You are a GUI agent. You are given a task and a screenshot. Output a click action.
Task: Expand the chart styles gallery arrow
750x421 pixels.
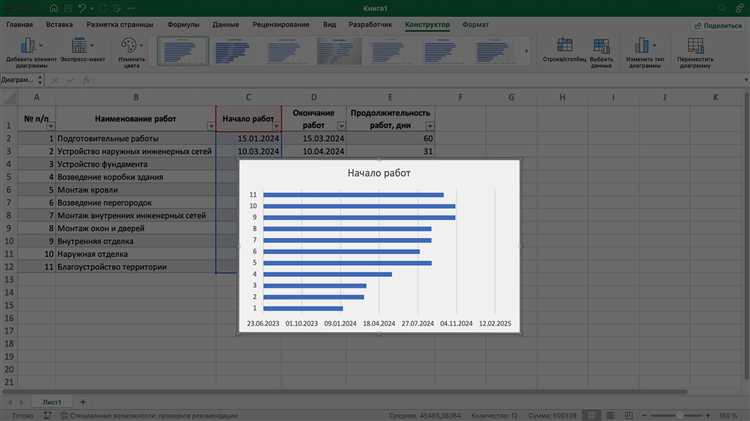[527, 51]
